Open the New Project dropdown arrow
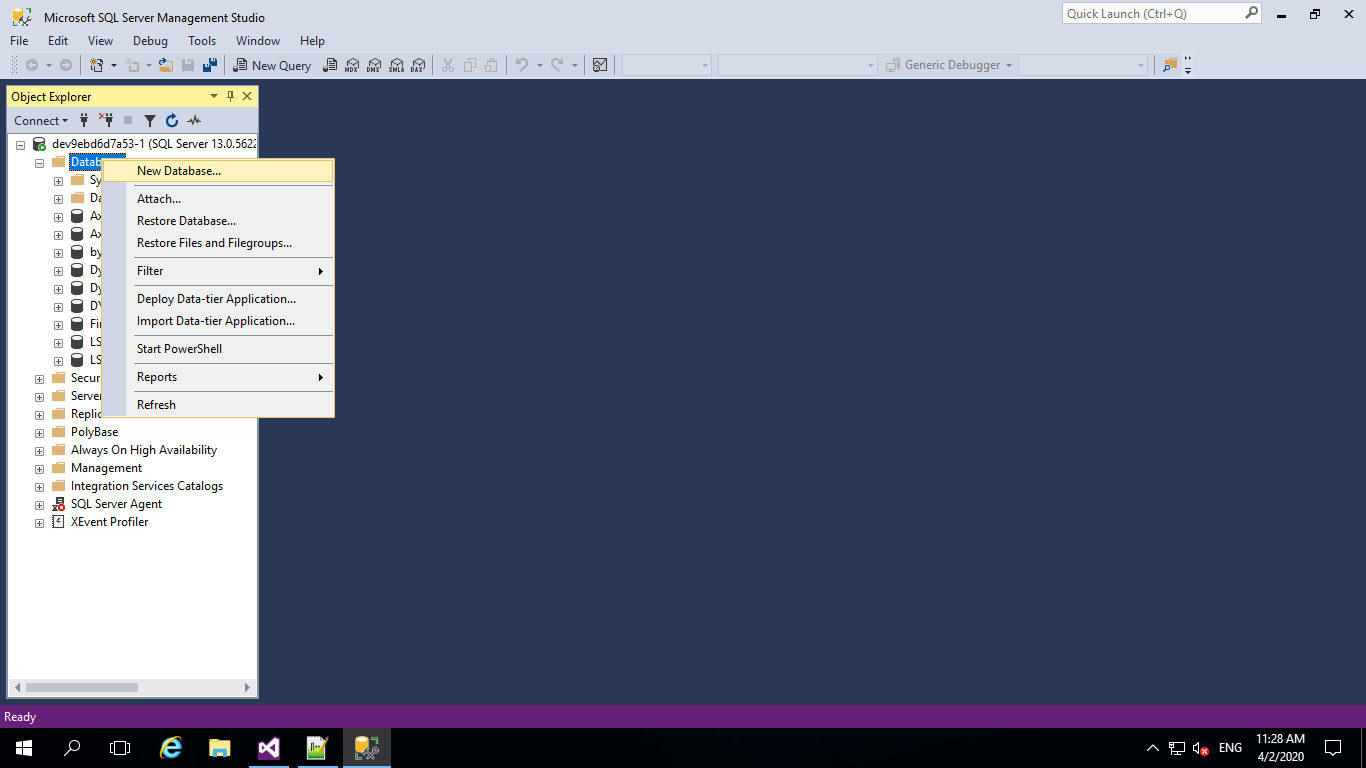 click(x=114, y=65)
